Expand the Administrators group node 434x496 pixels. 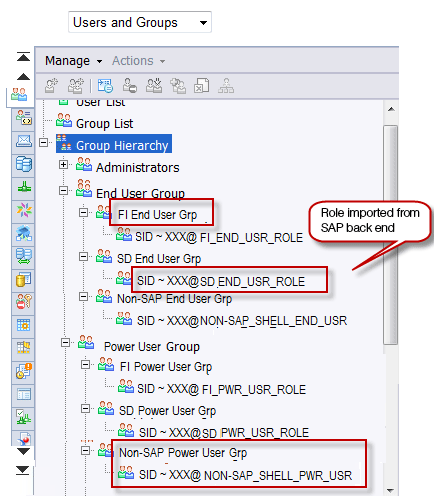(63, 165)
